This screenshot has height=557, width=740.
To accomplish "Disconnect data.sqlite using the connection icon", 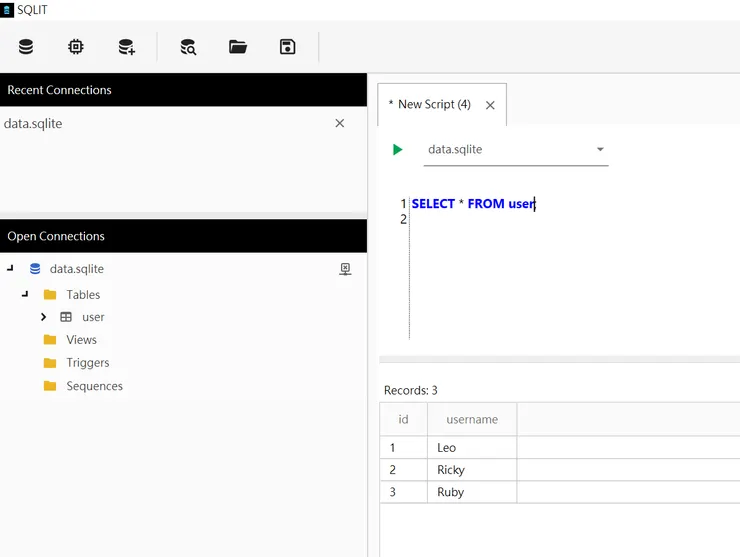I will [x=345, y=269].
